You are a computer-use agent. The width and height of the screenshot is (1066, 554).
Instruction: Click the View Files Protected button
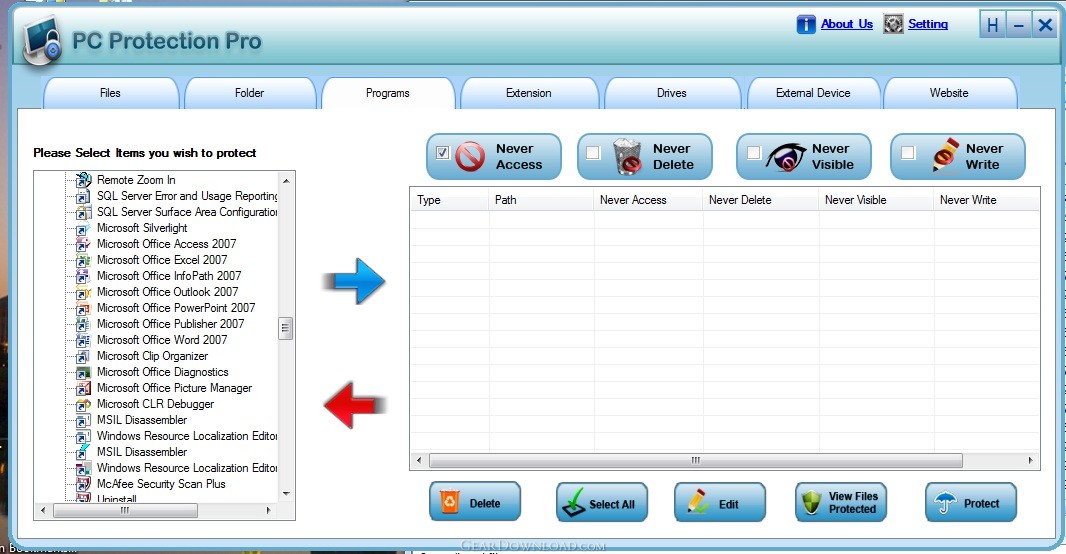coord(841,502)
